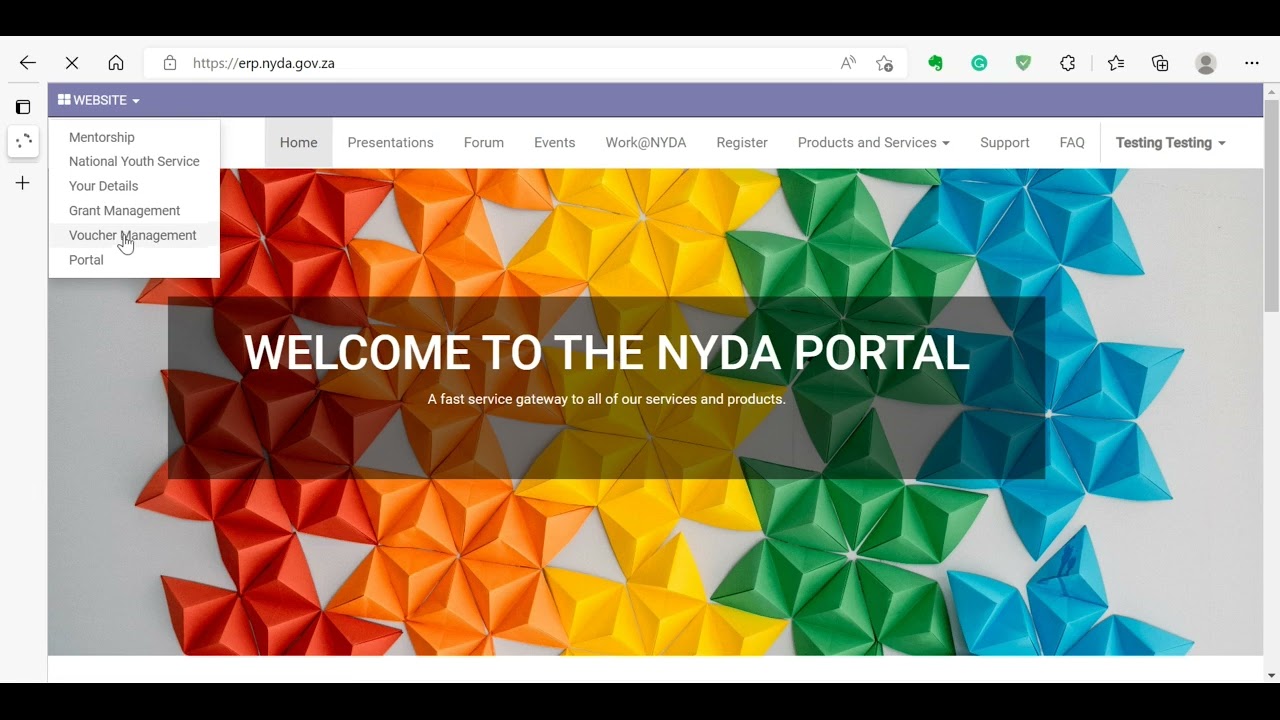The image size is (1280, 720).
Task: Click the scrollbar down arrow
Action: click(1271, 675)
